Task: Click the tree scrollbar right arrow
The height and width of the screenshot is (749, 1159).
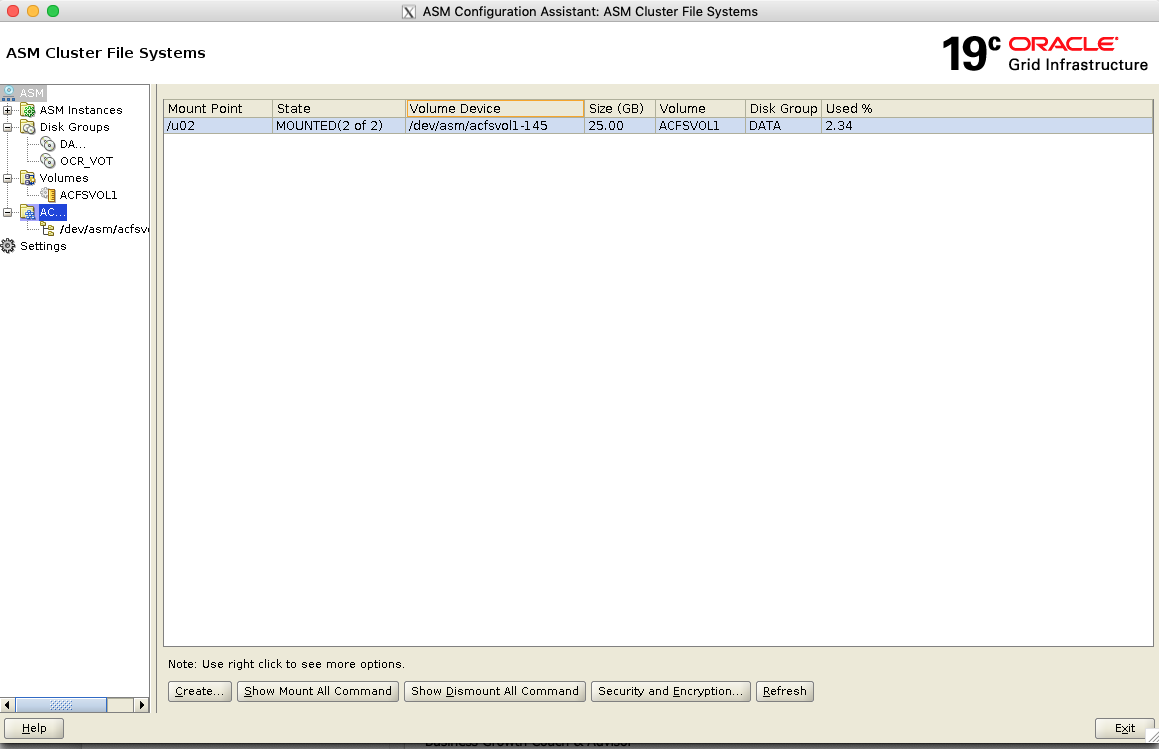Action: (141, 705)
